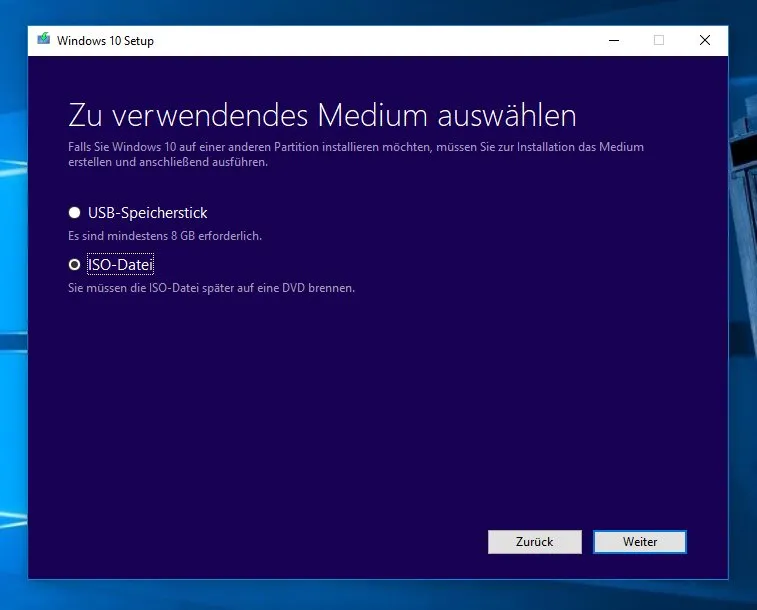Image resolution: width=757 pixels, height=610 pixels.
Task: Click the Zurück button
Action: point(534,542)
